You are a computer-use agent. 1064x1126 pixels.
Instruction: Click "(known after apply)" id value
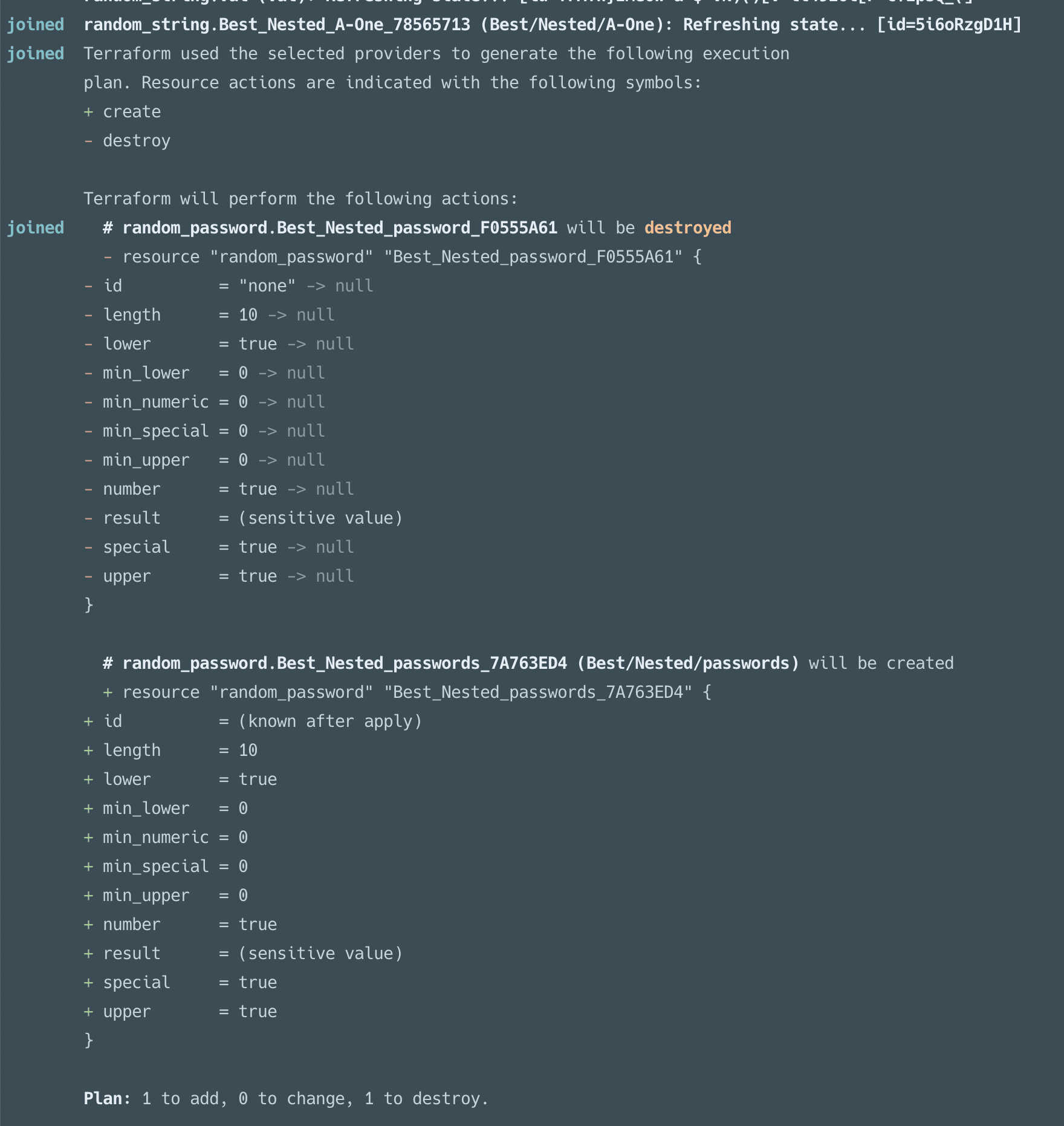pos(330,721)
